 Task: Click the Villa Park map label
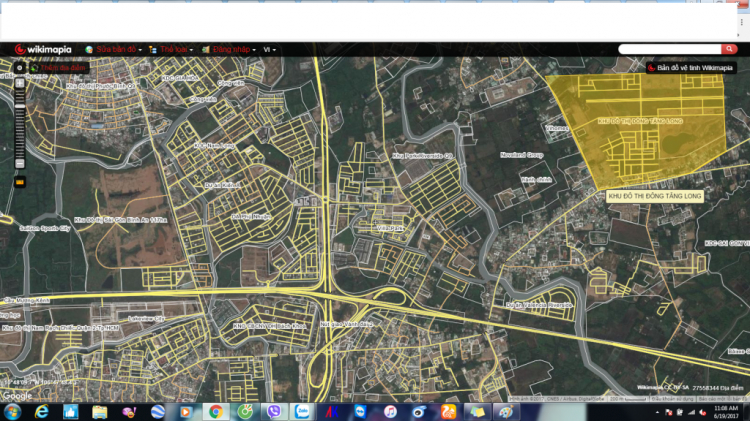click(x=390, y=229)
